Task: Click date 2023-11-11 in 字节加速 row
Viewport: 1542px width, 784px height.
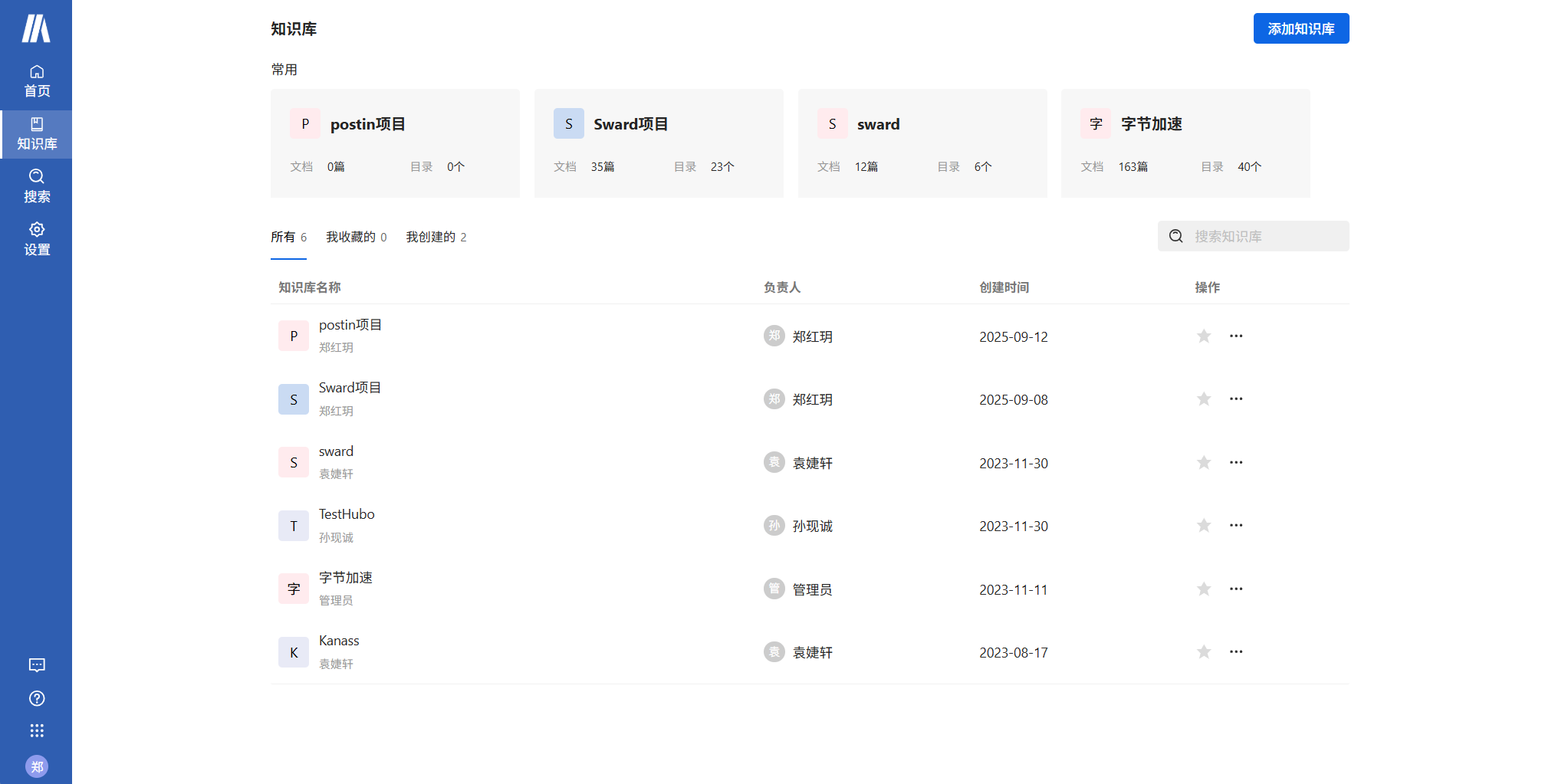Action: coord(1014,590)
